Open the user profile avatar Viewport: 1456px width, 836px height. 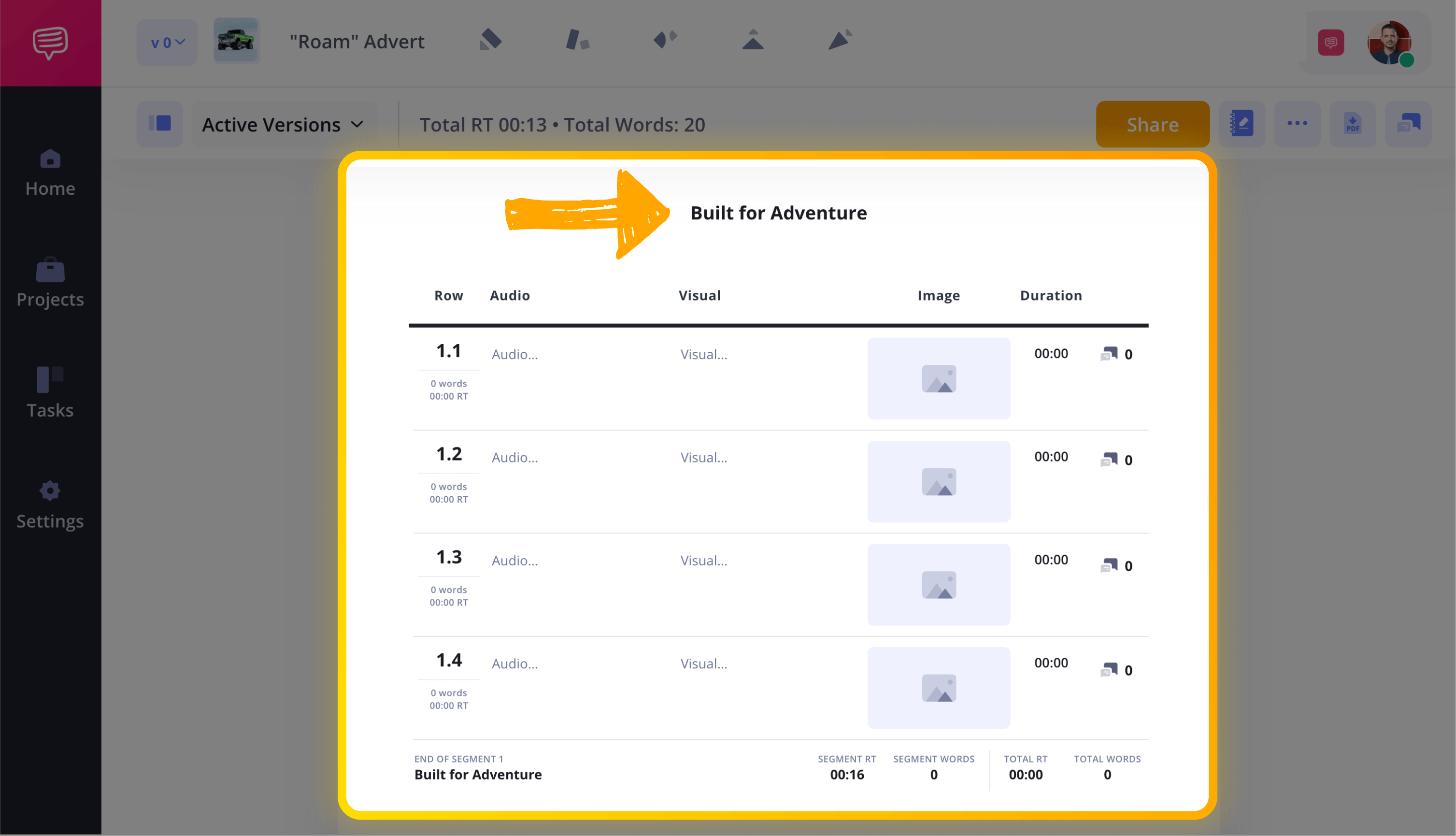(x=1389, y=43)
